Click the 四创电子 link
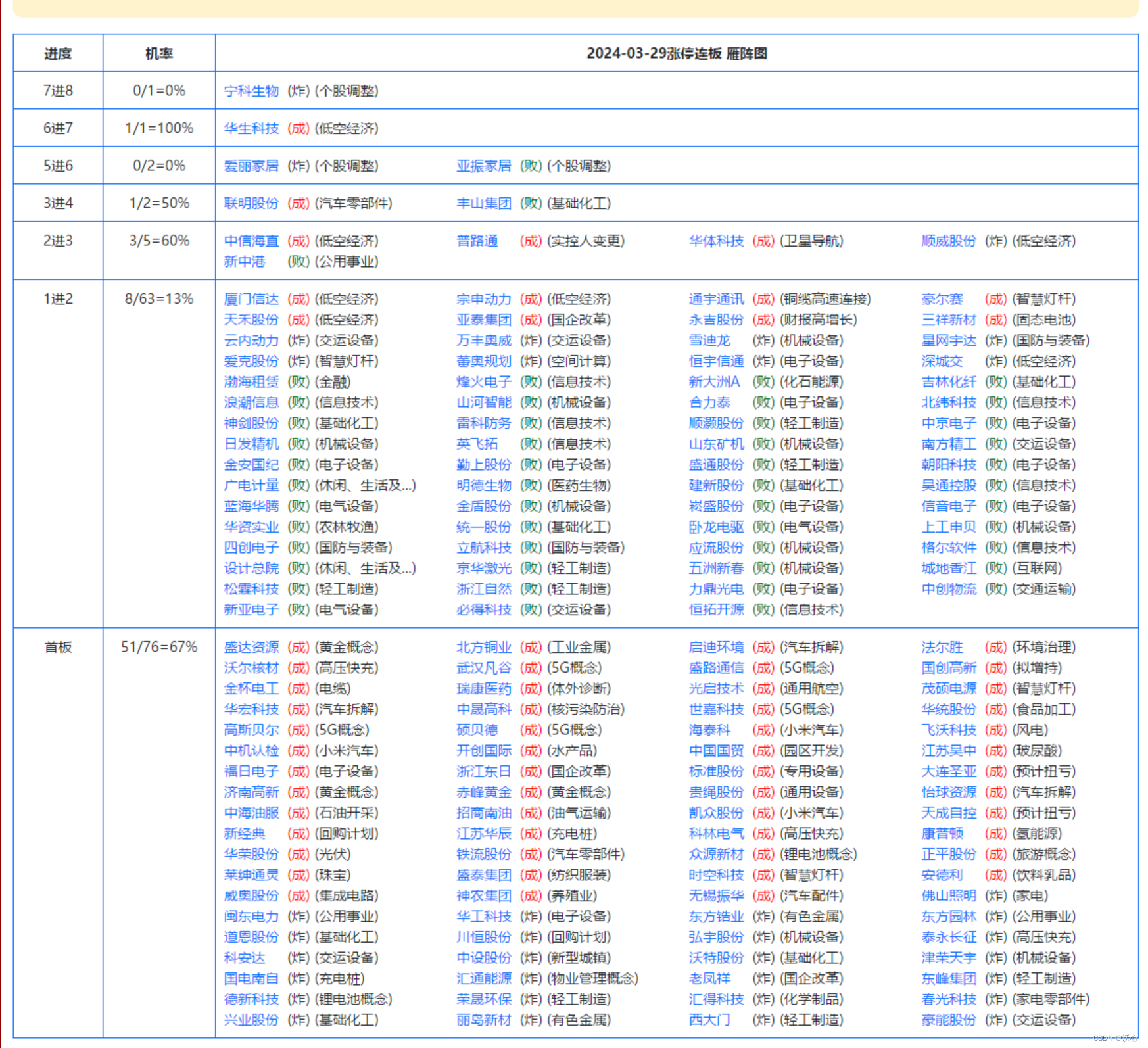 [x=251, y=548]
